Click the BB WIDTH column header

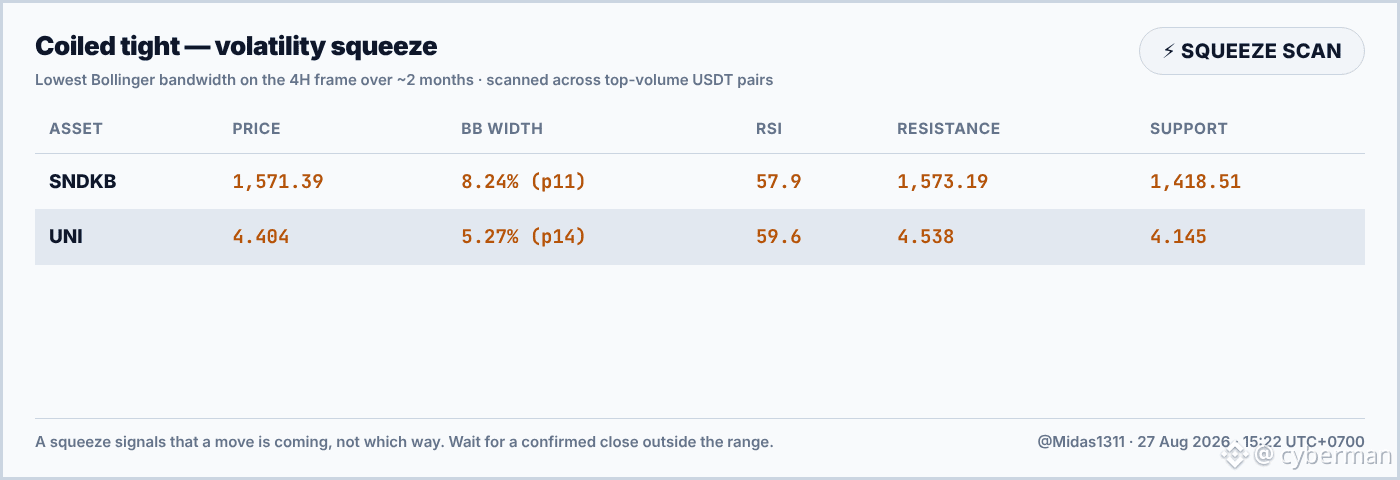[x=502, y=129]
